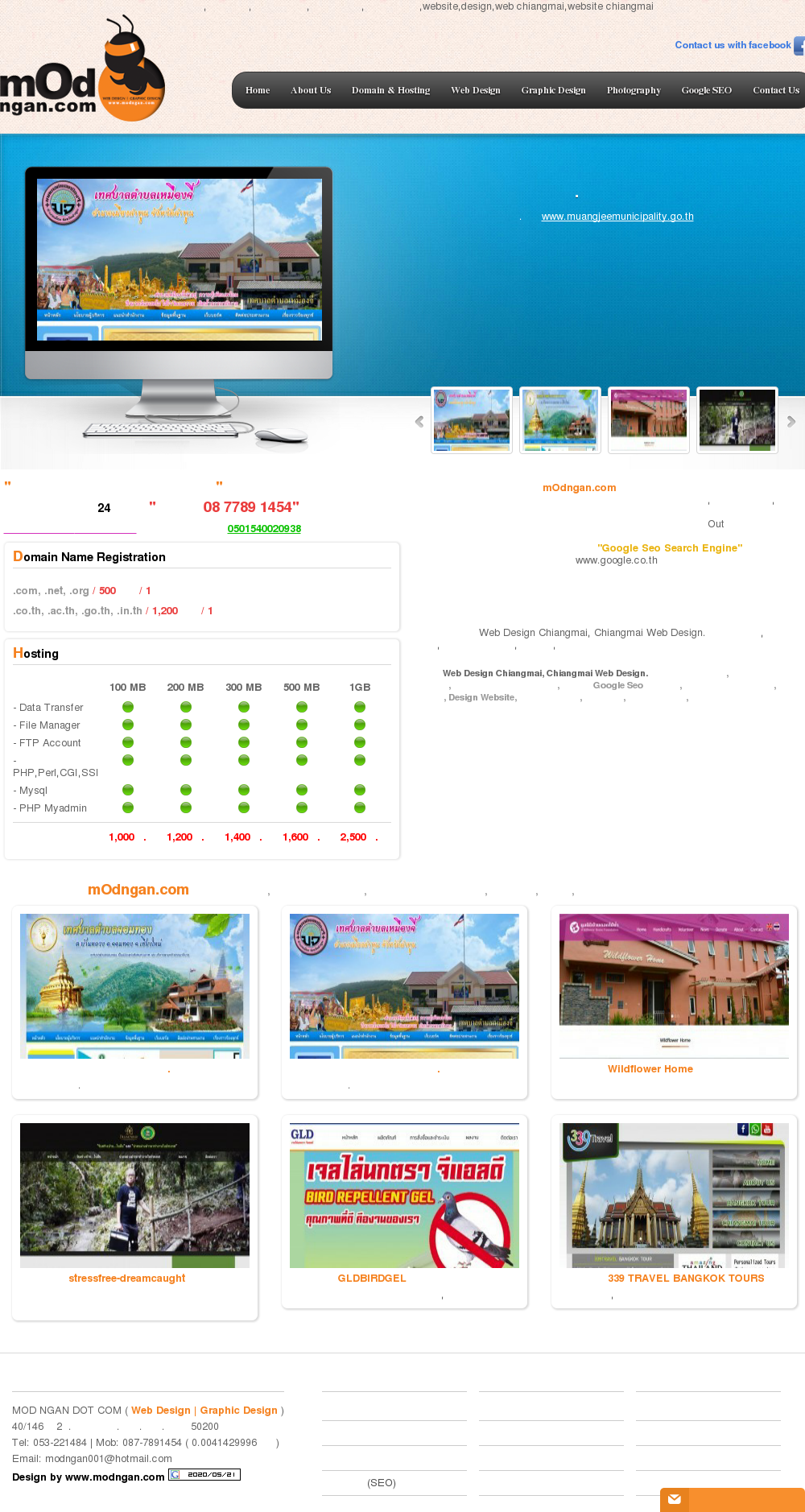Select the first carousel thumbnail
The height and width of the screenshot is (1512, 805).
tap(472, 419)
